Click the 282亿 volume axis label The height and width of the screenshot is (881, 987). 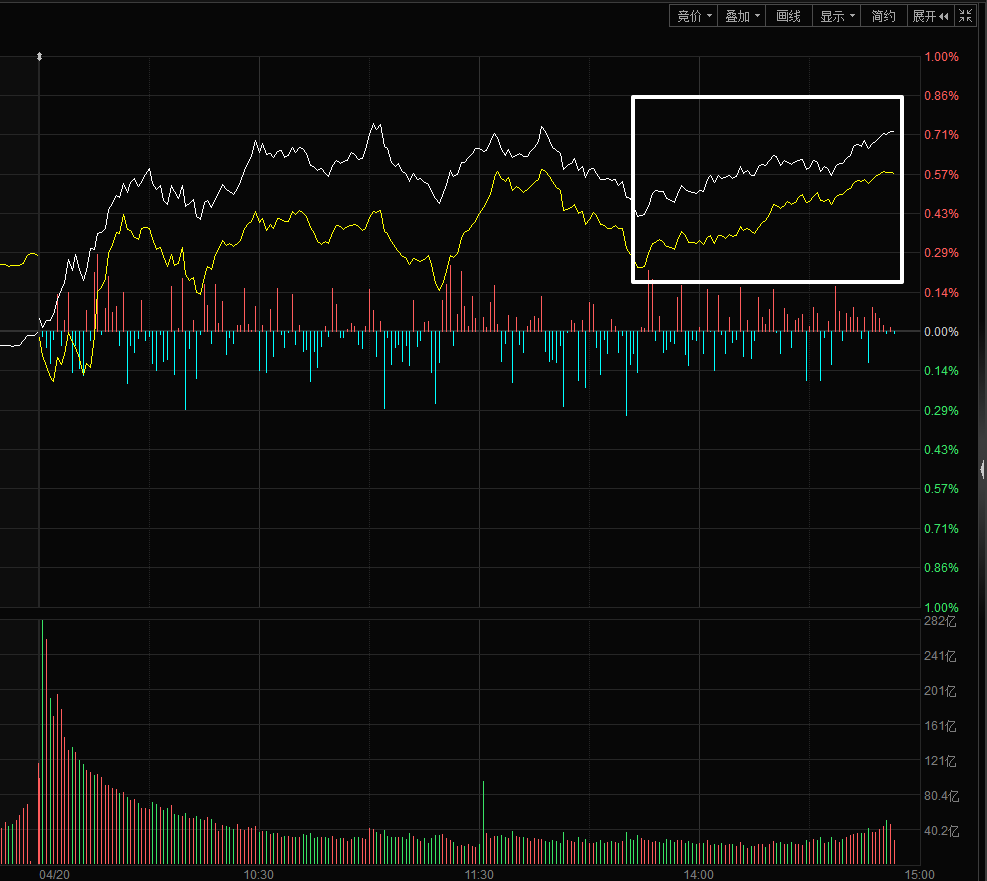(941, 622)
